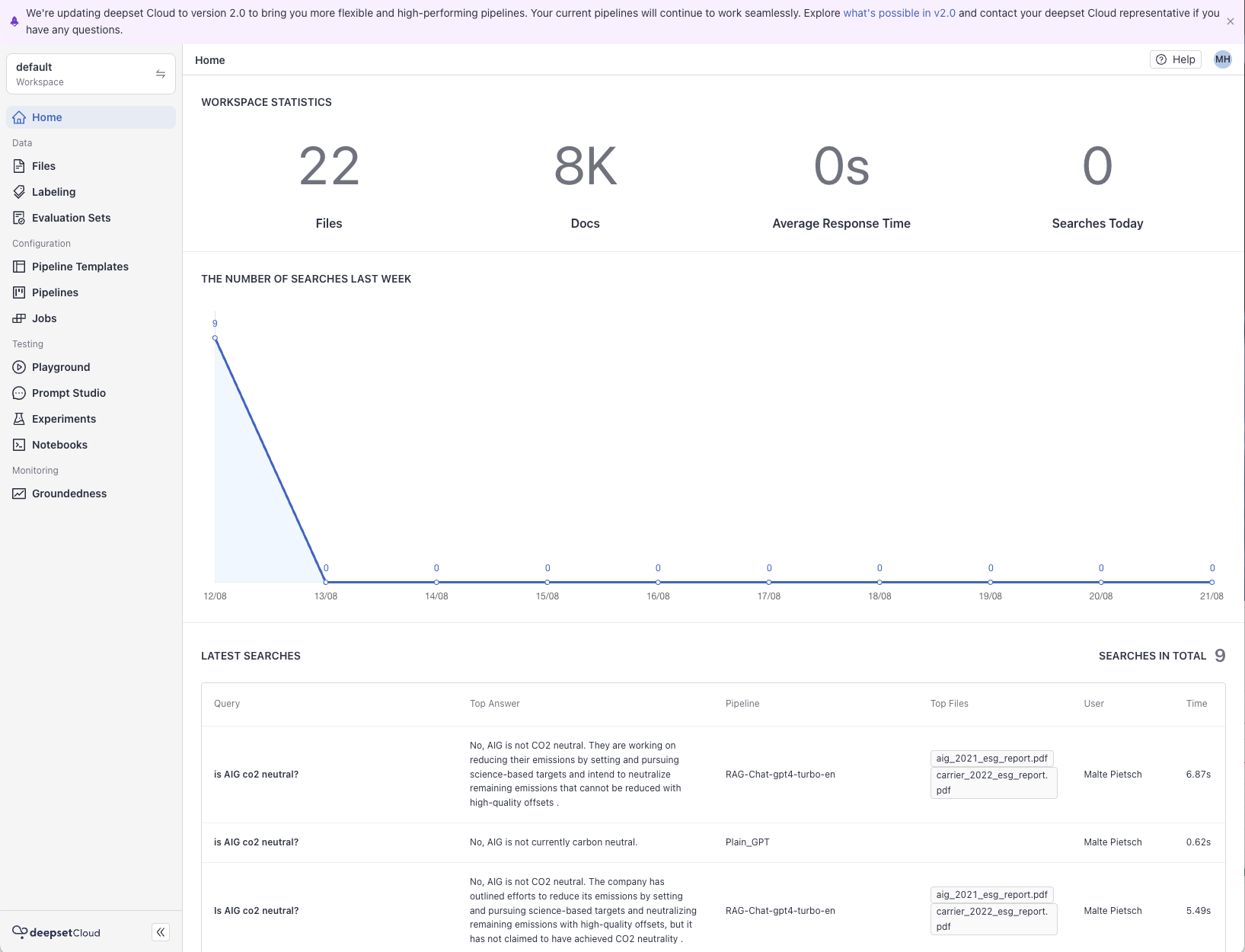This screenshot has width=1245, height=952.
Task: Click the Evaluation Sets icon
Action: (x=19, y=218)
